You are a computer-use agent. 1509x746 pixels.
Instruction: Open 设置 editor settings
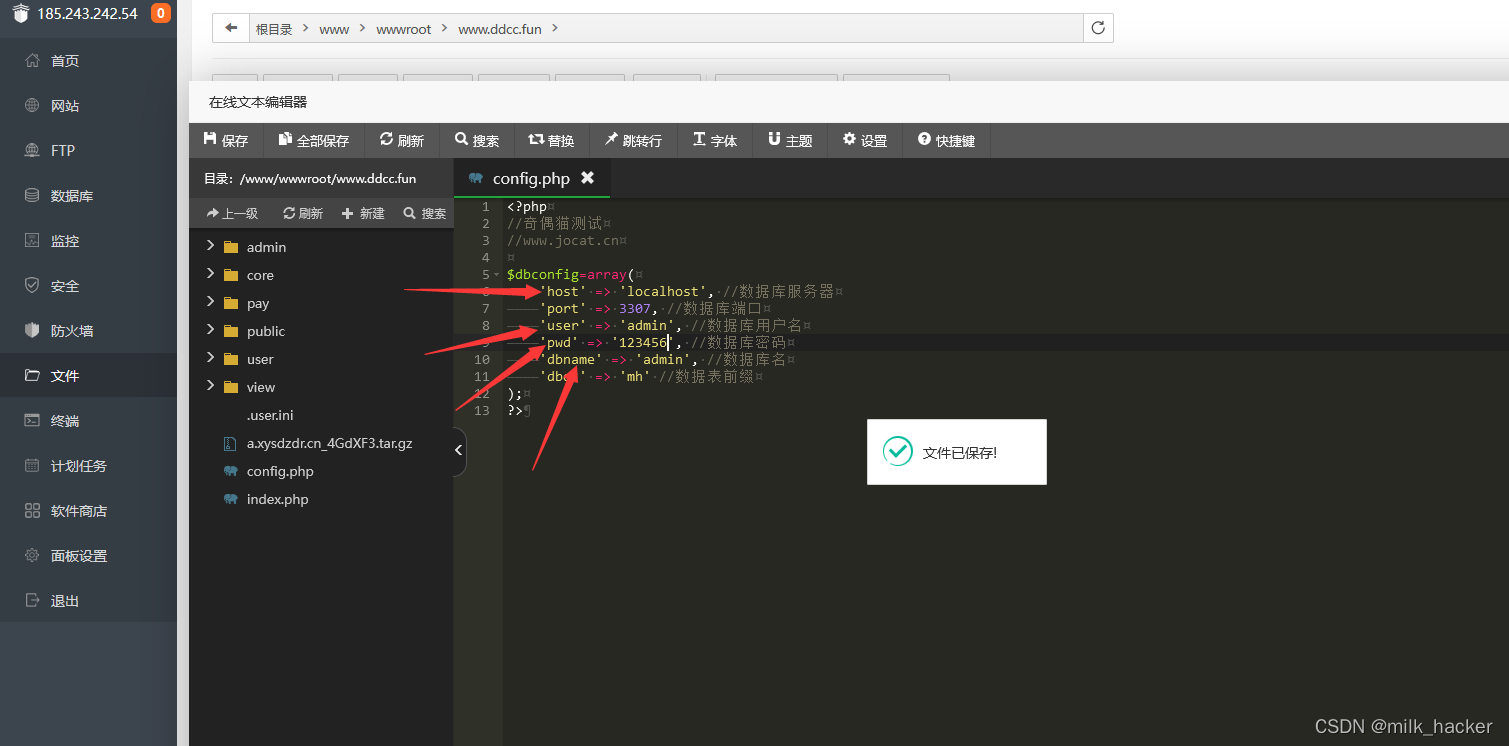(x=865, y=141)
